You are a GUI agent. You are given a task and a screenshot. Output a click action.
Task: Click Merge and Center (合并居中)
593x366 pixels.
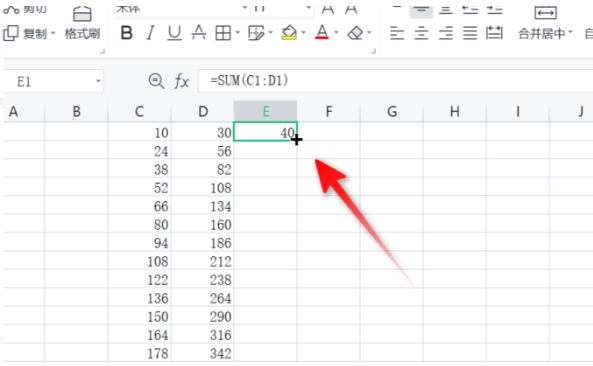[545, 23]
